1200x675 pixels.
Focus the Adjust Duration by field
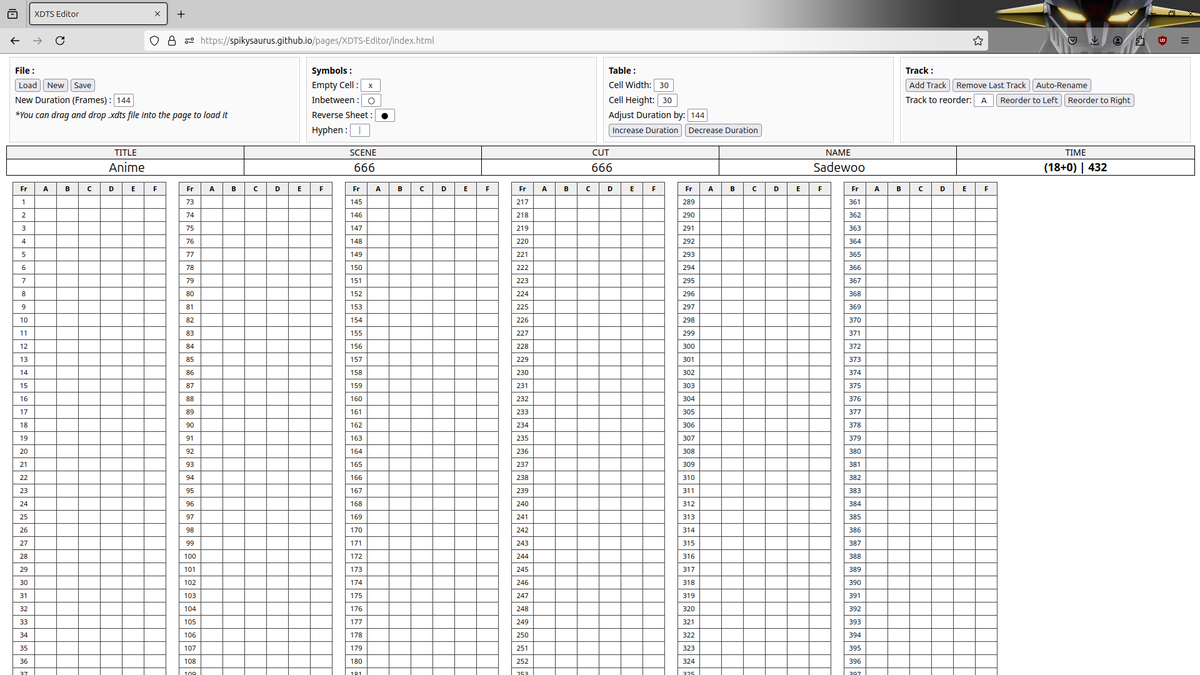(x=697, y=115)
